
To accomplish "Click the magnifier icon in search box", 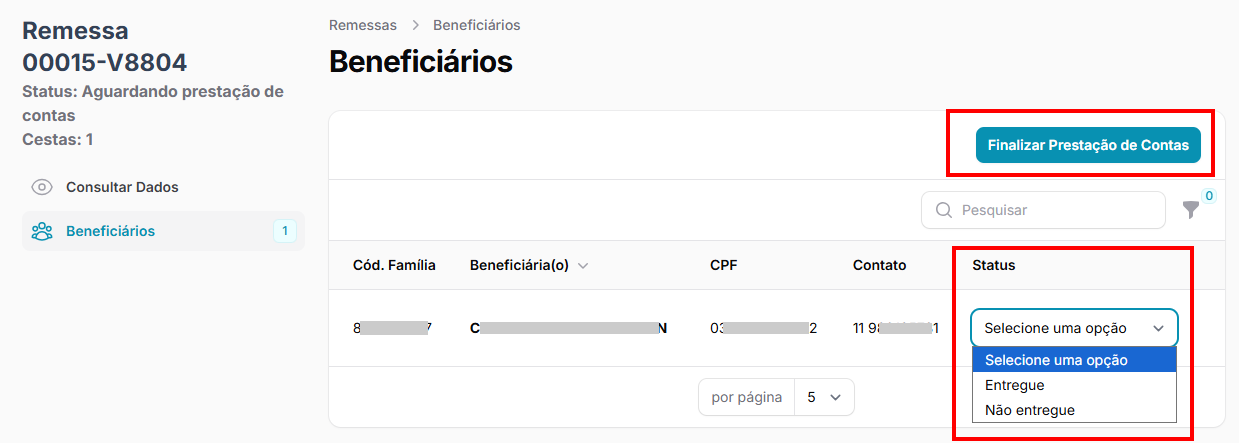I will (x=943, y=210).
